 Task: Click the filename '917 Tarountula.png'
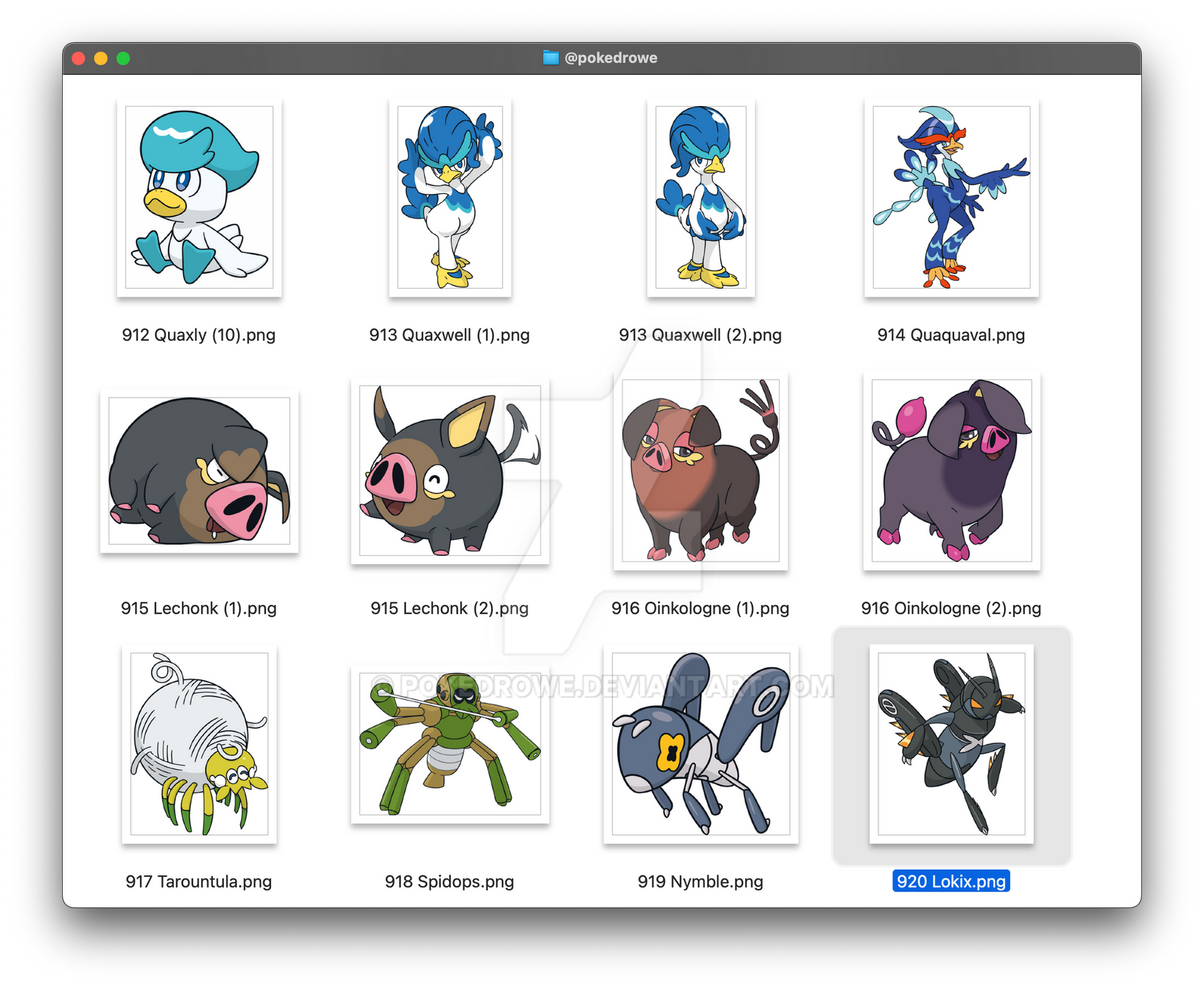coord(199,881)
